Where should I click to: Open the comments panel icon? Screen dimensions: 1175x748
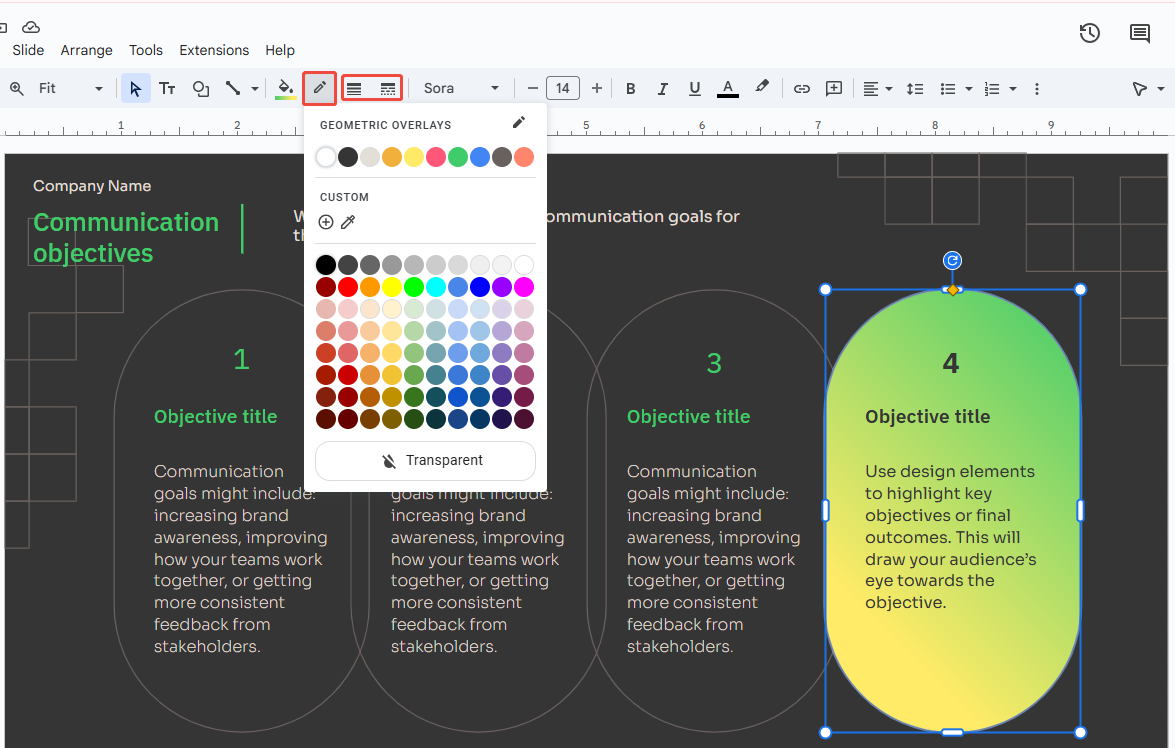pos(1140,33)
